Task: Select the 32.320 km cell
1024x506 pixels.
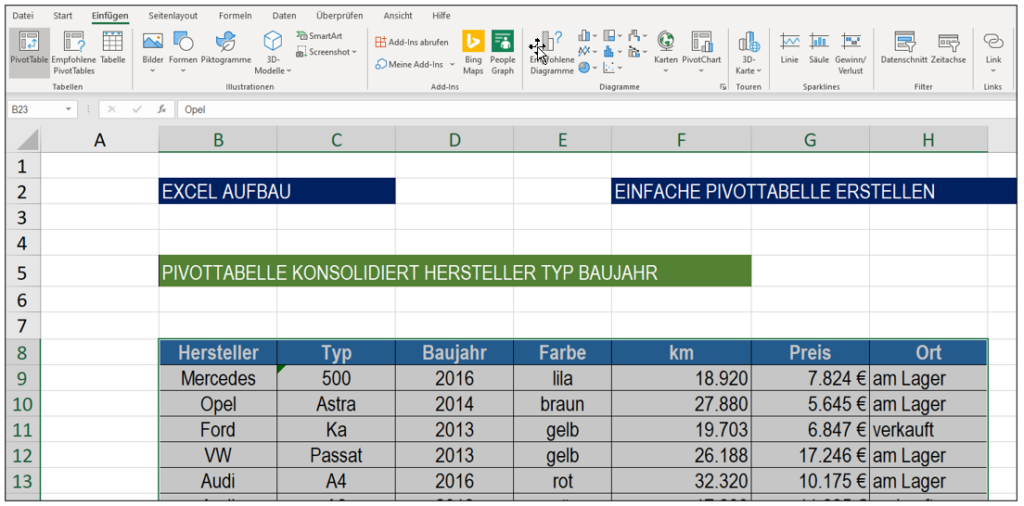Action: 681,481
